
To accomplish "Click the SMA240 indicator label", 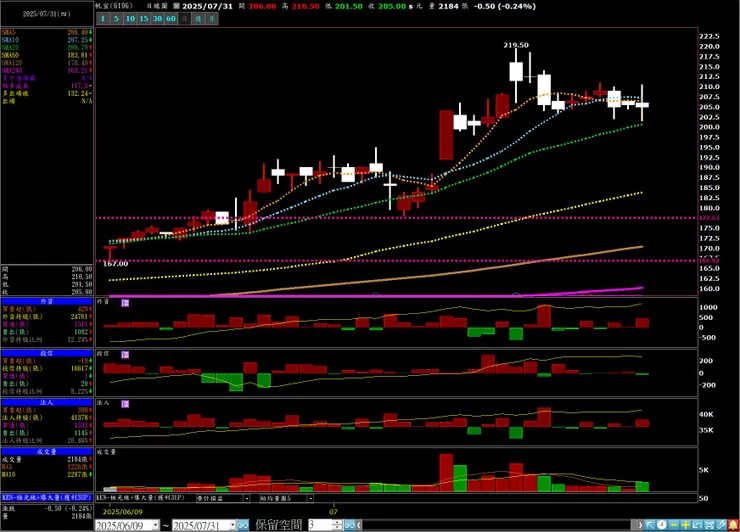I will [x=12, y=70].
